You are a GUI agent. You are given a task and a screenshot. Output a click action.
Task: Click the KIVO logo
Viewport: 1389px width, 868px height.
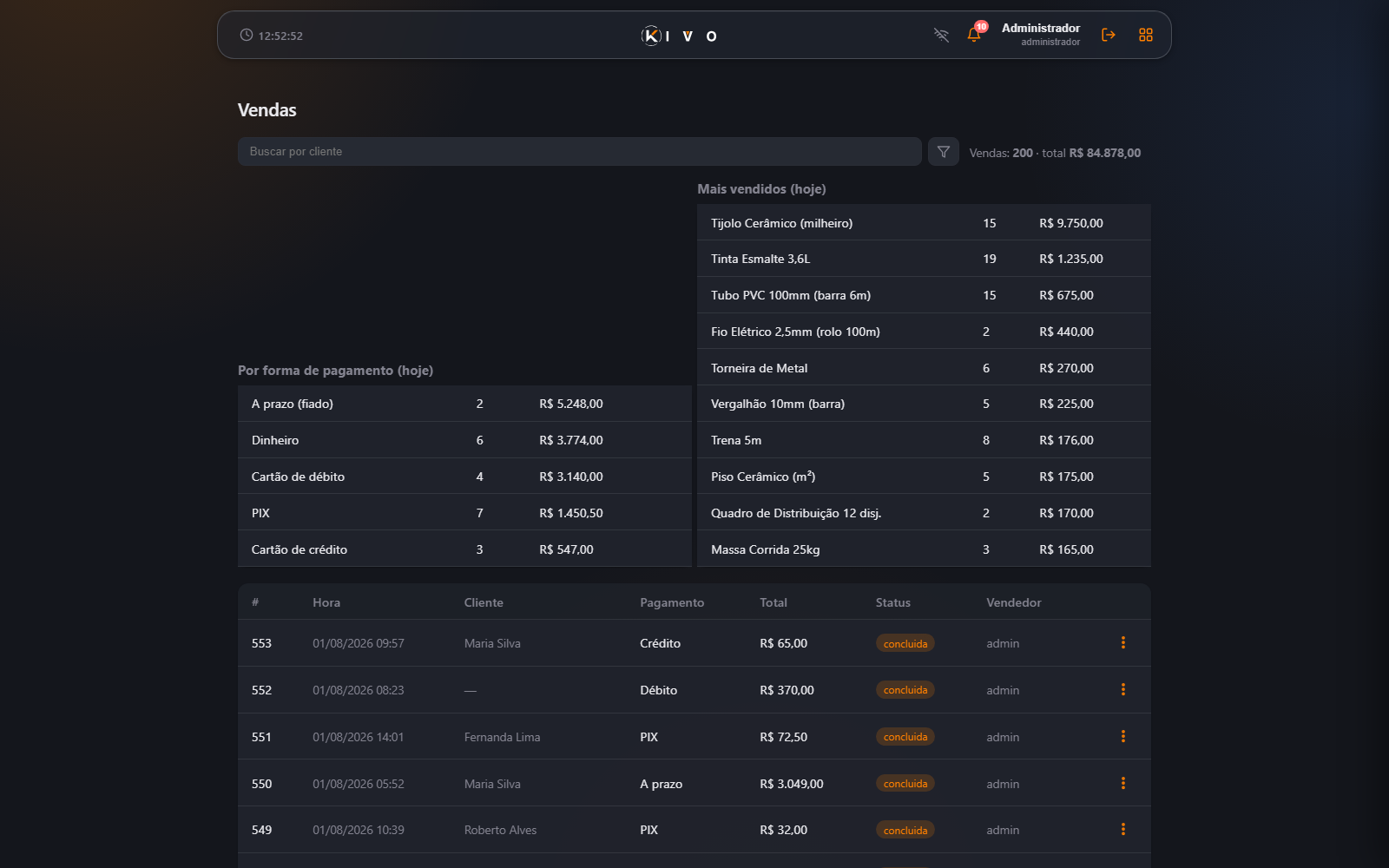click(680, 36)
